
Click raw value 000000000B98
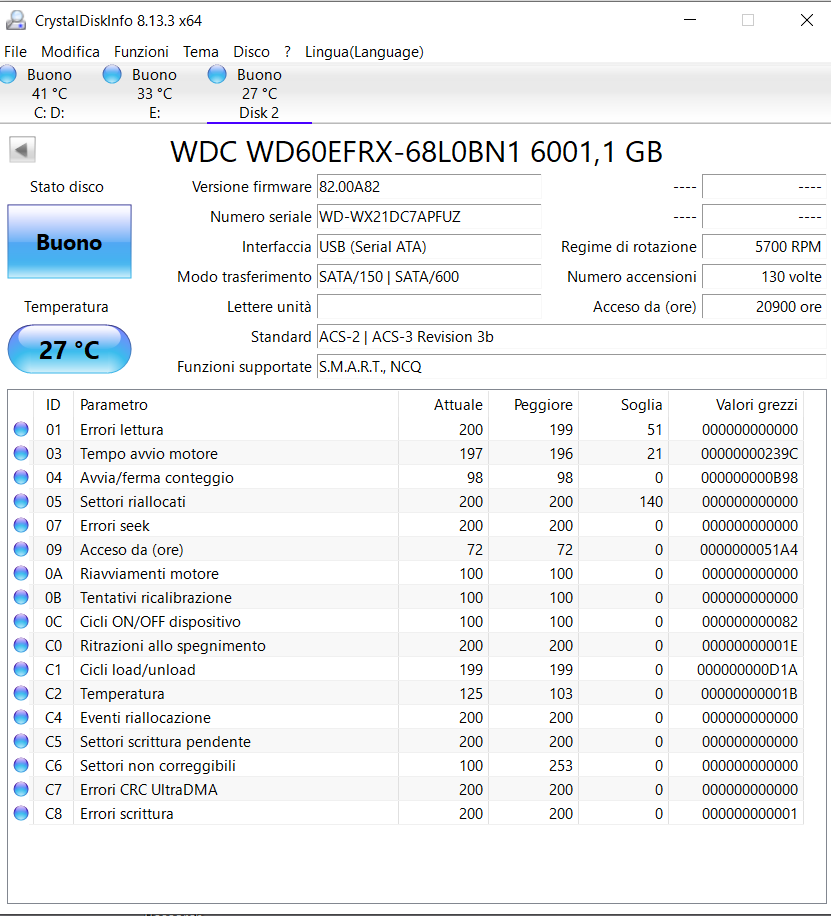pyautogui.click(x=750, y=478)
